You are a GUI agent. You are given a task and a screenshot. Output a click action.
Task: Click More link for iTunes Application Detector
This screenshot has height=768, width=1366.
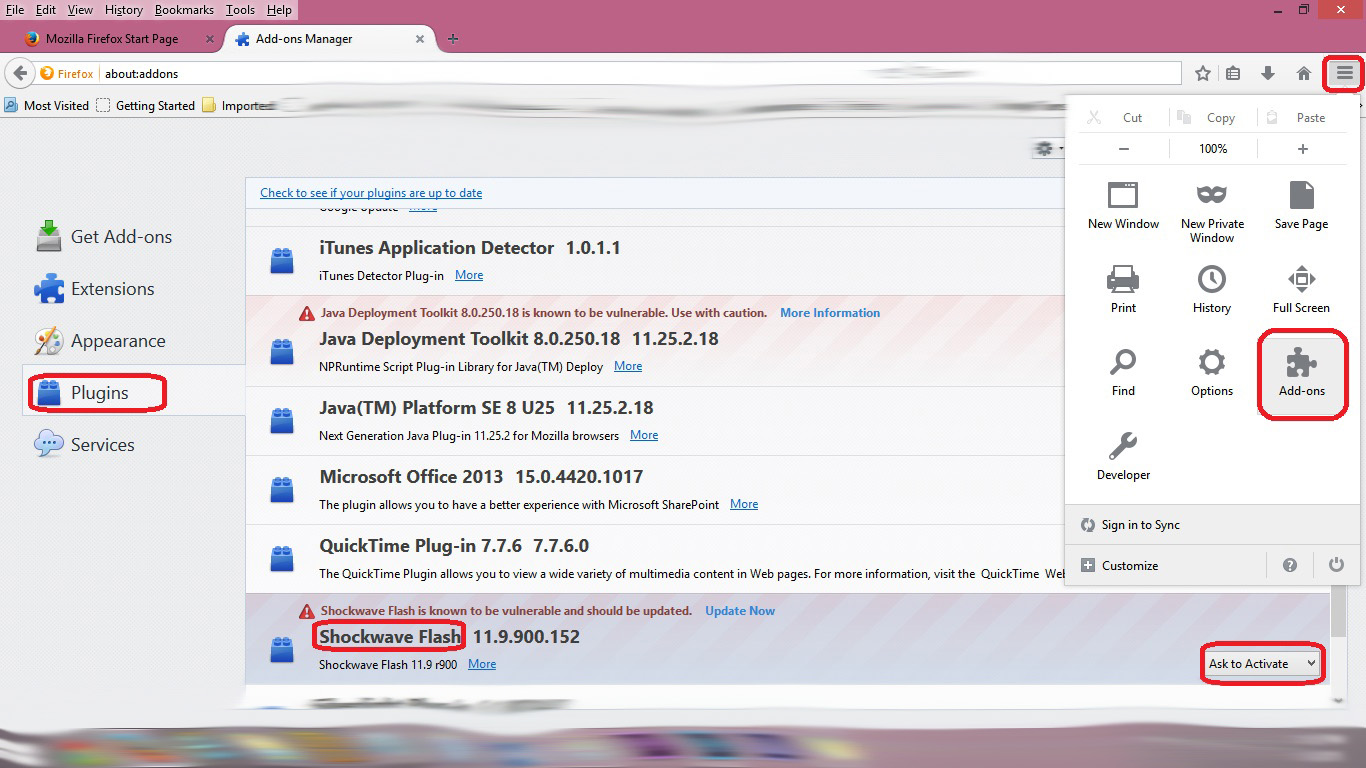pyautogui.click(x=469, y=275)
